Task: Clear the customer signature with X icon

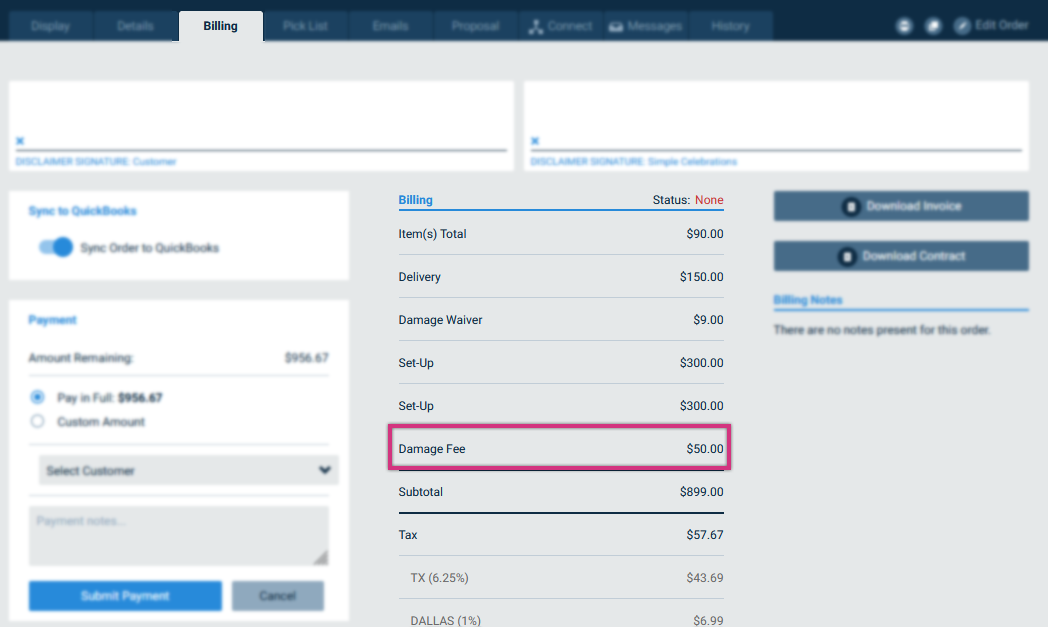Action: pos(20,141)
